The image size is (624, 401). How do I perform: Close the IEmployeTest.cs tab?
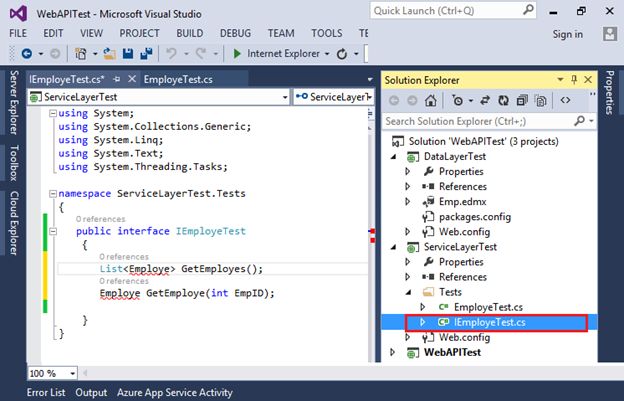[x=132, y=79]
